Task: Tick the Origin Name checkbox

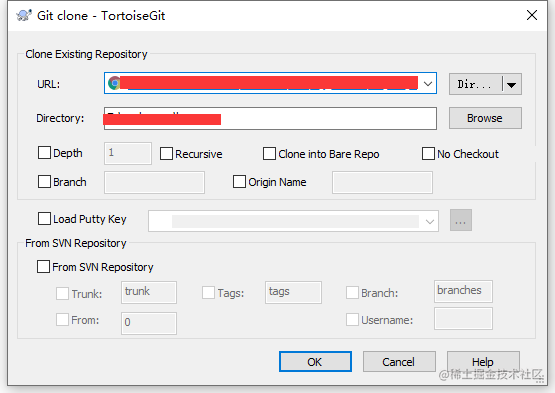Action: point(239,182)
